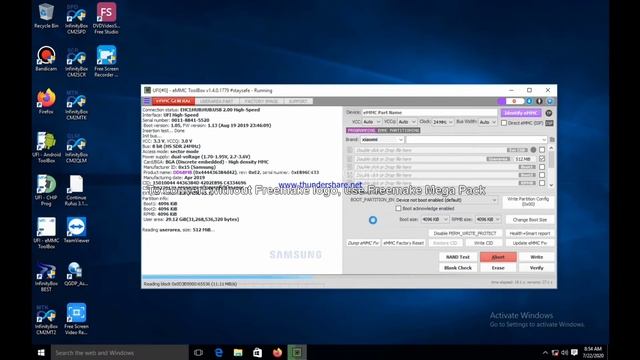Launch TeamViewer from desktop
This screenshot has height=360, width=640.
[76, 231]
